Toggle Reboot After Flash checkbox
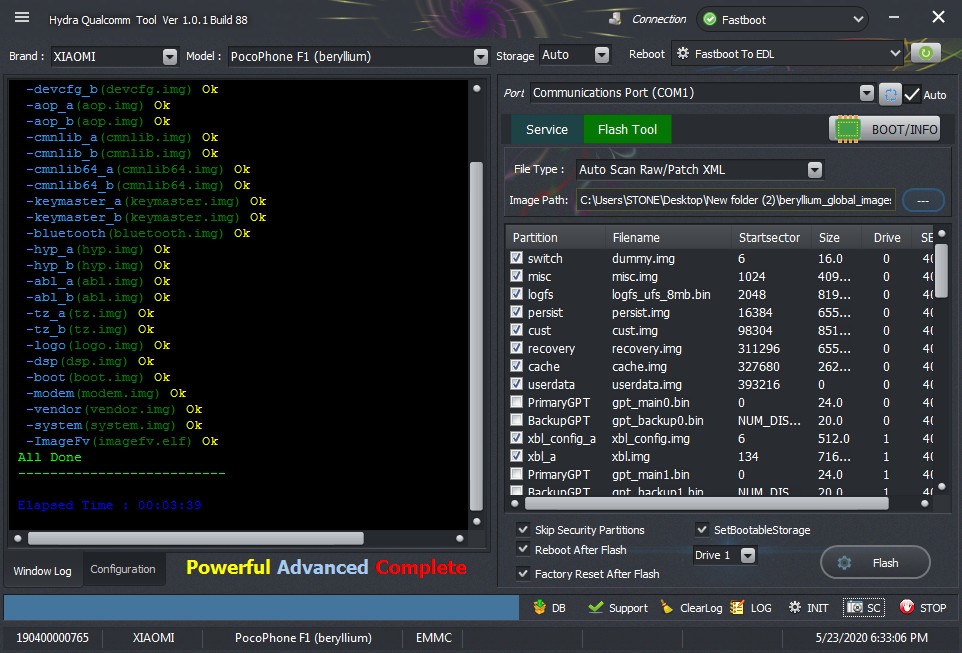Viewport: 962px width, 653px height. click(523, 549)
